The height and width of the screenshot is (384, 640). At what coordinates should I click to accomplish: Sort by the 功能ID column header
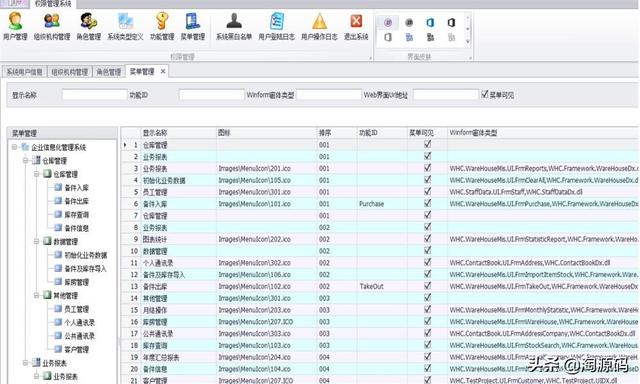point(382,133)
